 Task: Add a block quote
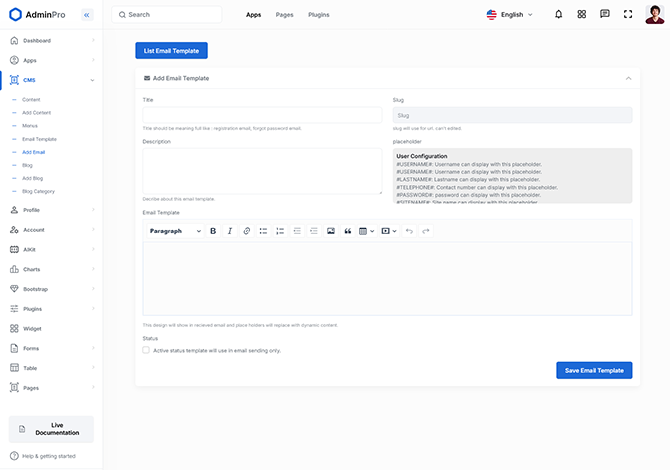(348, 231)
